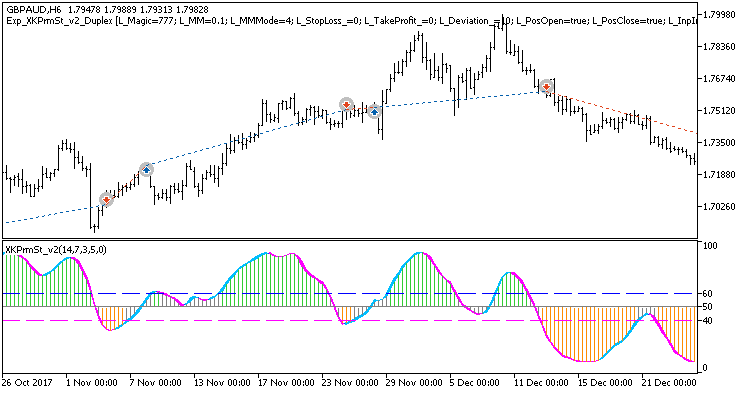Screen dimensions: 750x394
Task: Click the 1.78360 price label
Action: [719, 46]
